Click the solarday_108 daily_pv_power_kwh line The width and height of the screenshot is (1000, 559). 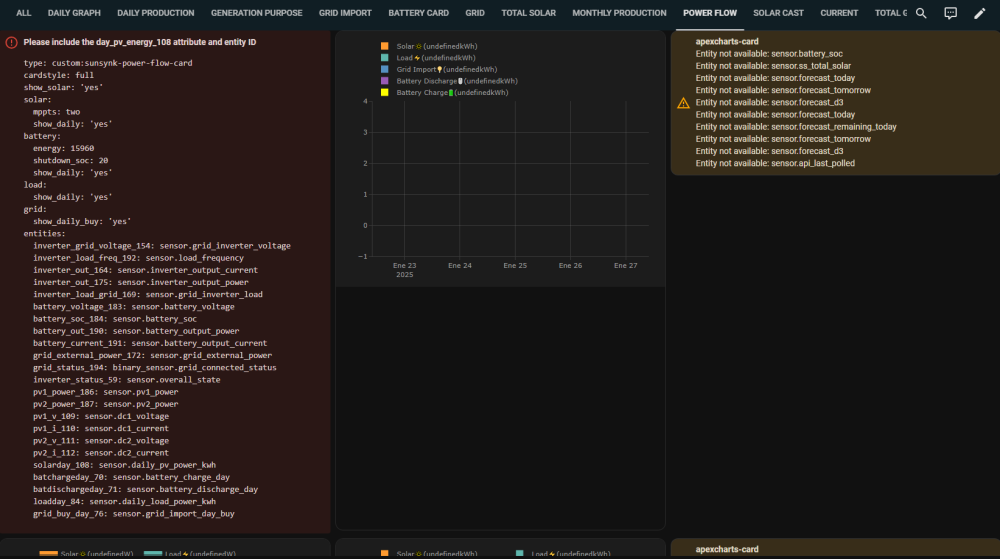click(124, 465)
